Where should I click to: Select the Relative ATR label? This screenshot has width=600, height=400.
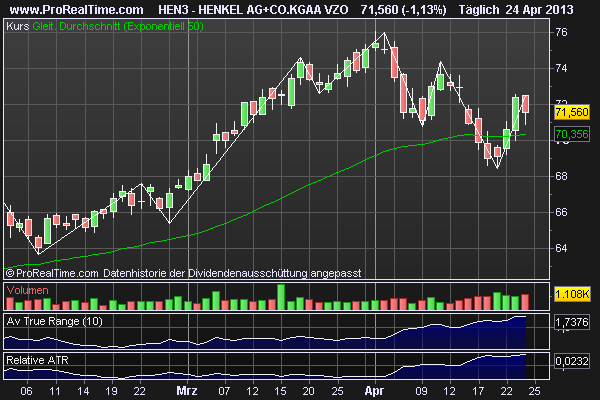[38, 360]
